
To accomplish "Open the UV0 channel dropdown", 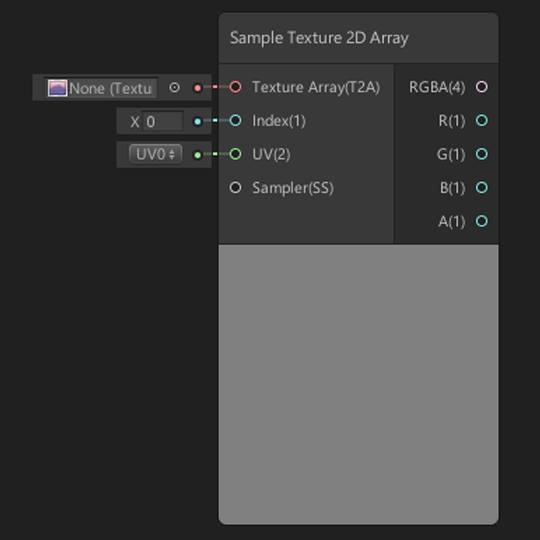I will pos(156,154).
